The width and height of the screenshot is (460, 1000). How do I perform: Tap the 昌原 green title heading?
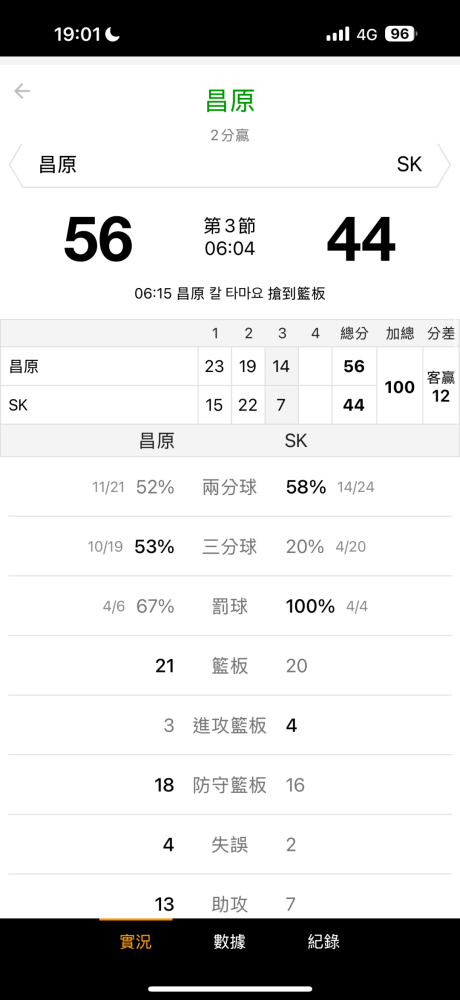230,101
